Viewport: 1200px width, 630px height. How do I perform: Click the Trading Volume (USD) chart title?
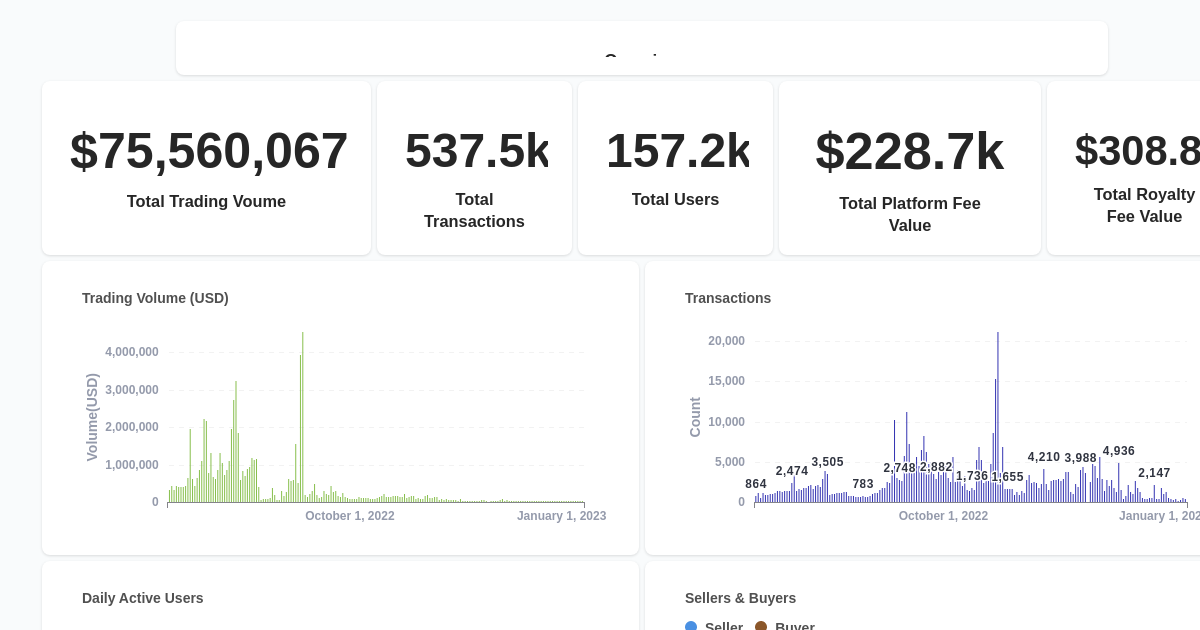click(x=155, y=298)
